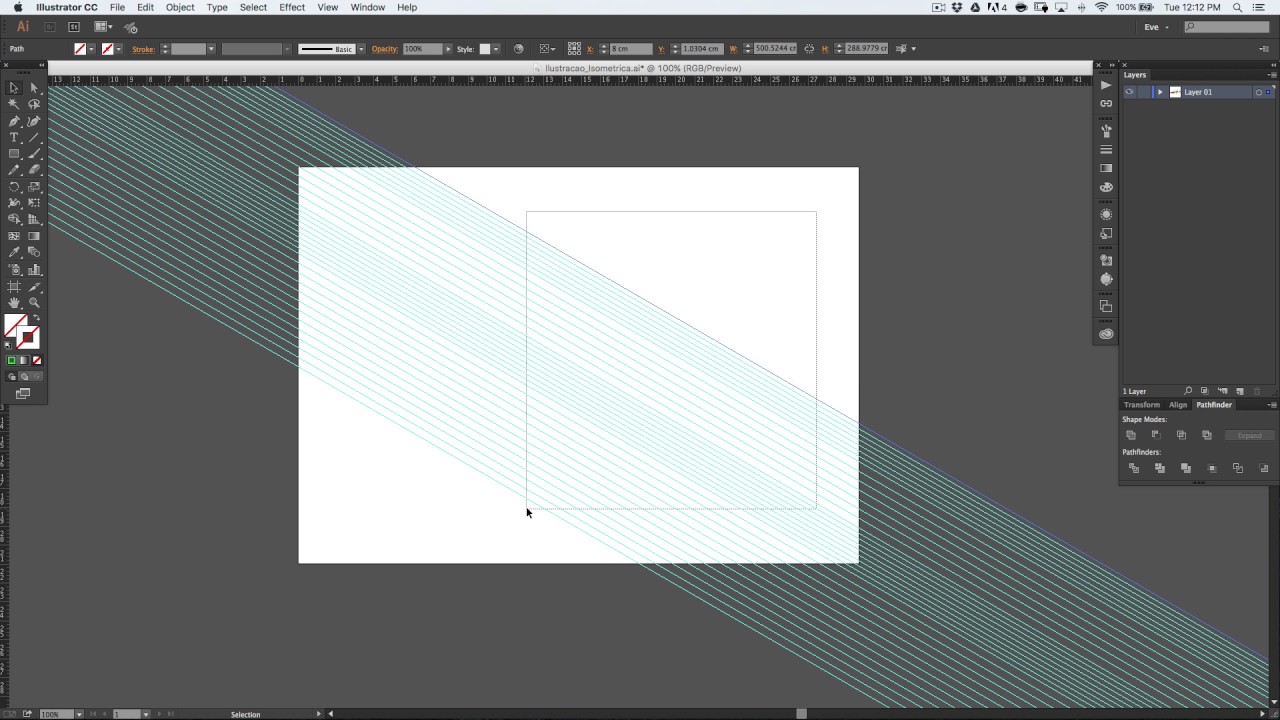Locate object using the Layers panel magnifier
The height and width of the screenshot is (720, 1280).
[1188, 391]
